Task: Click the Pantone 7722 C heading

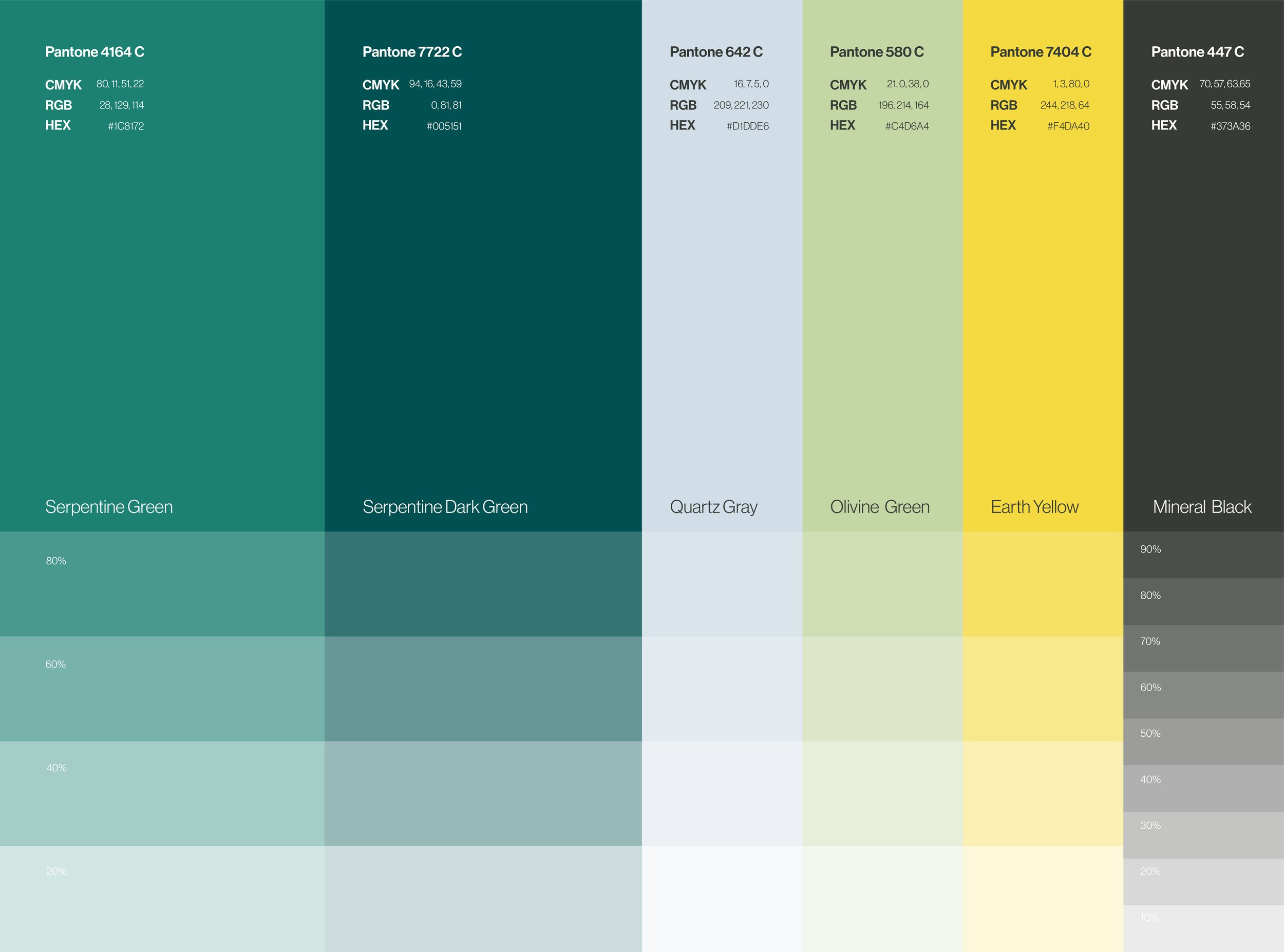Action: tap(412, 52)
